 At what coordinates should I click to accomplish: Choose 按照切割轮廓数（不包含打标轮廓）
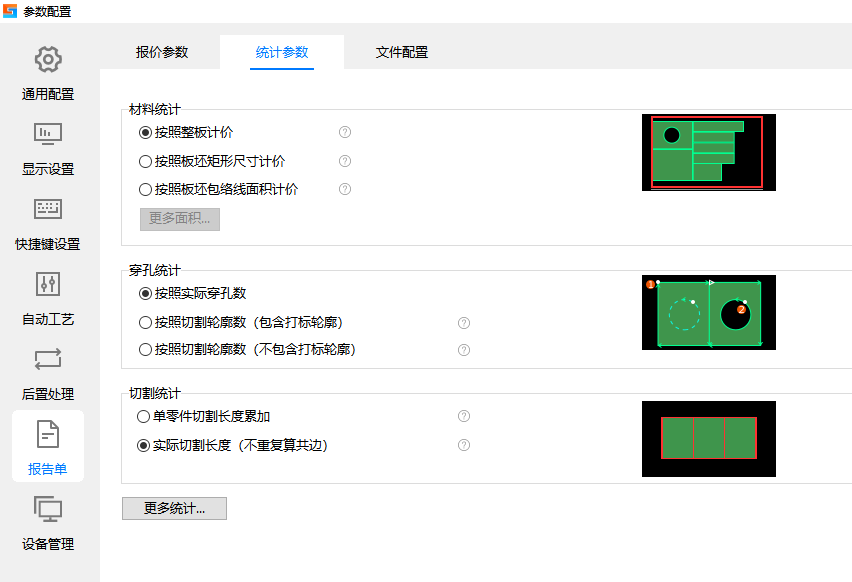click(x=248, y=349)
